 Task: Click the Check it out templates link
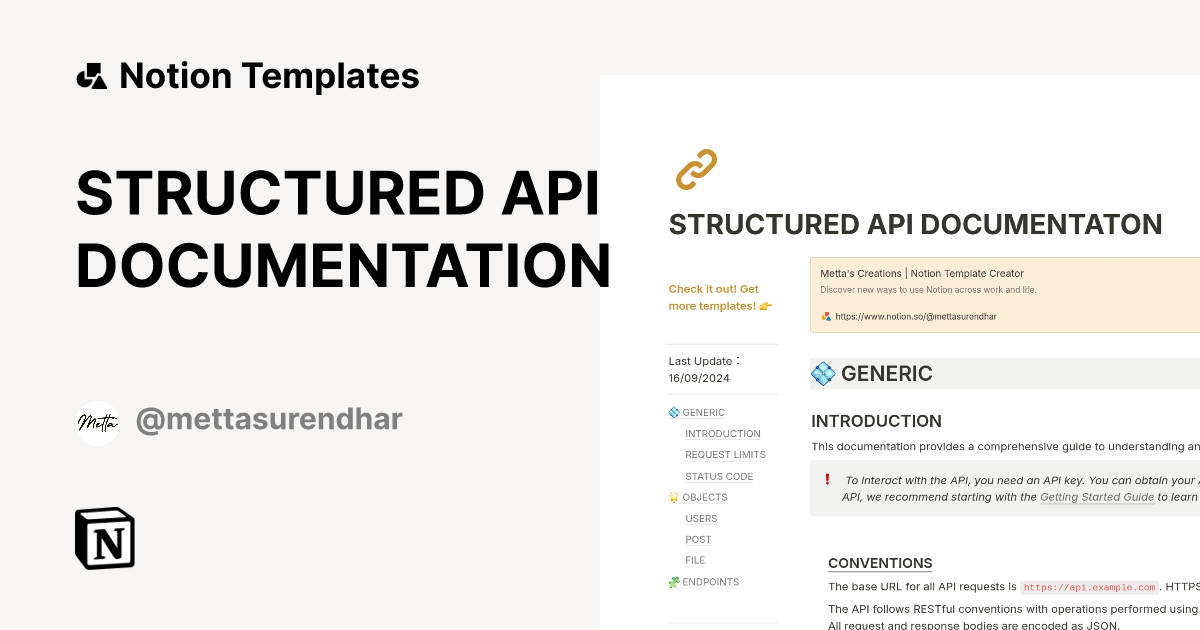720,297
